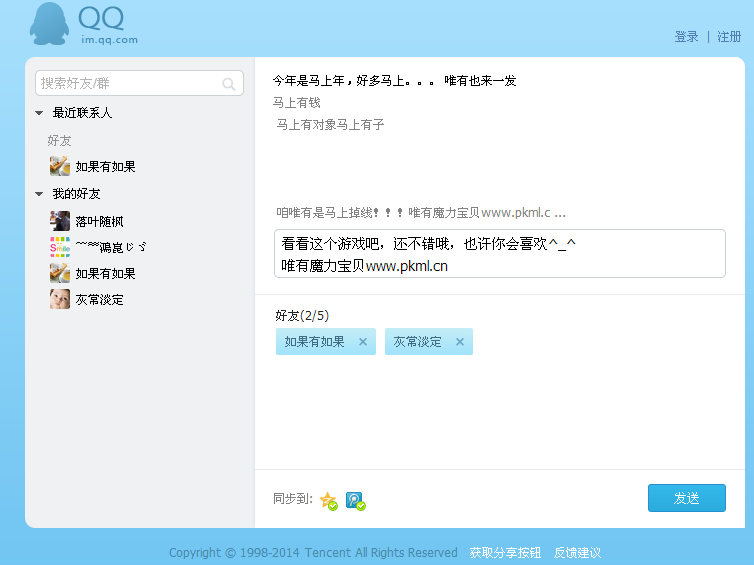Open 获取分享按钮 footer link

tap(505, 553)
